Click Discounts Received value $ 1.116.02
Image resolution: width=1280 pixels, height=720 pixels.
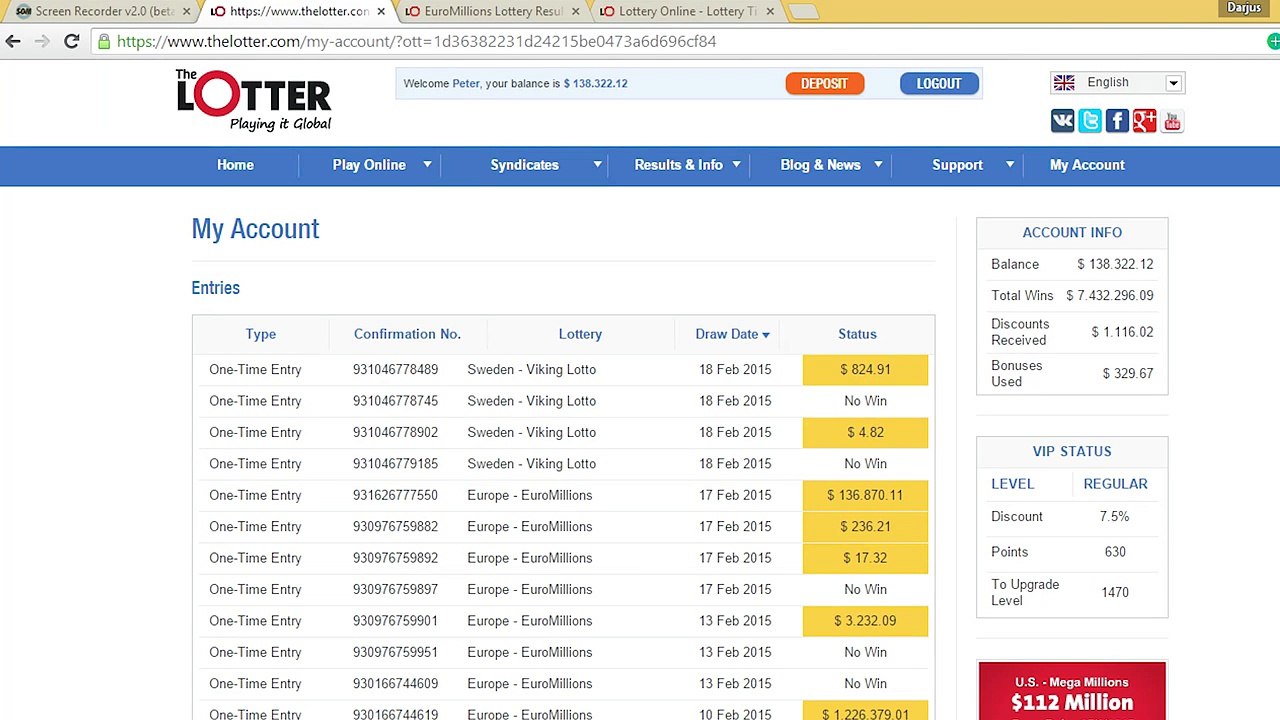coord(1122,332)
